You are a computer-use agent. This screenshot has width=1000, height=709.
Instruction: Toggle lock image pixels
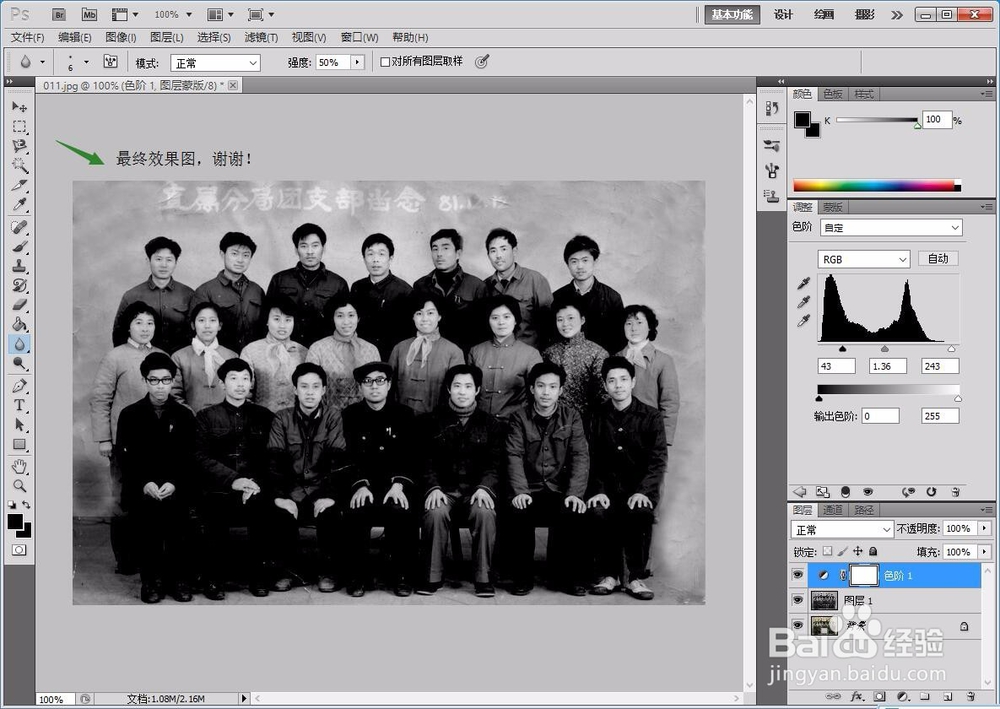(x=842, y=552)
